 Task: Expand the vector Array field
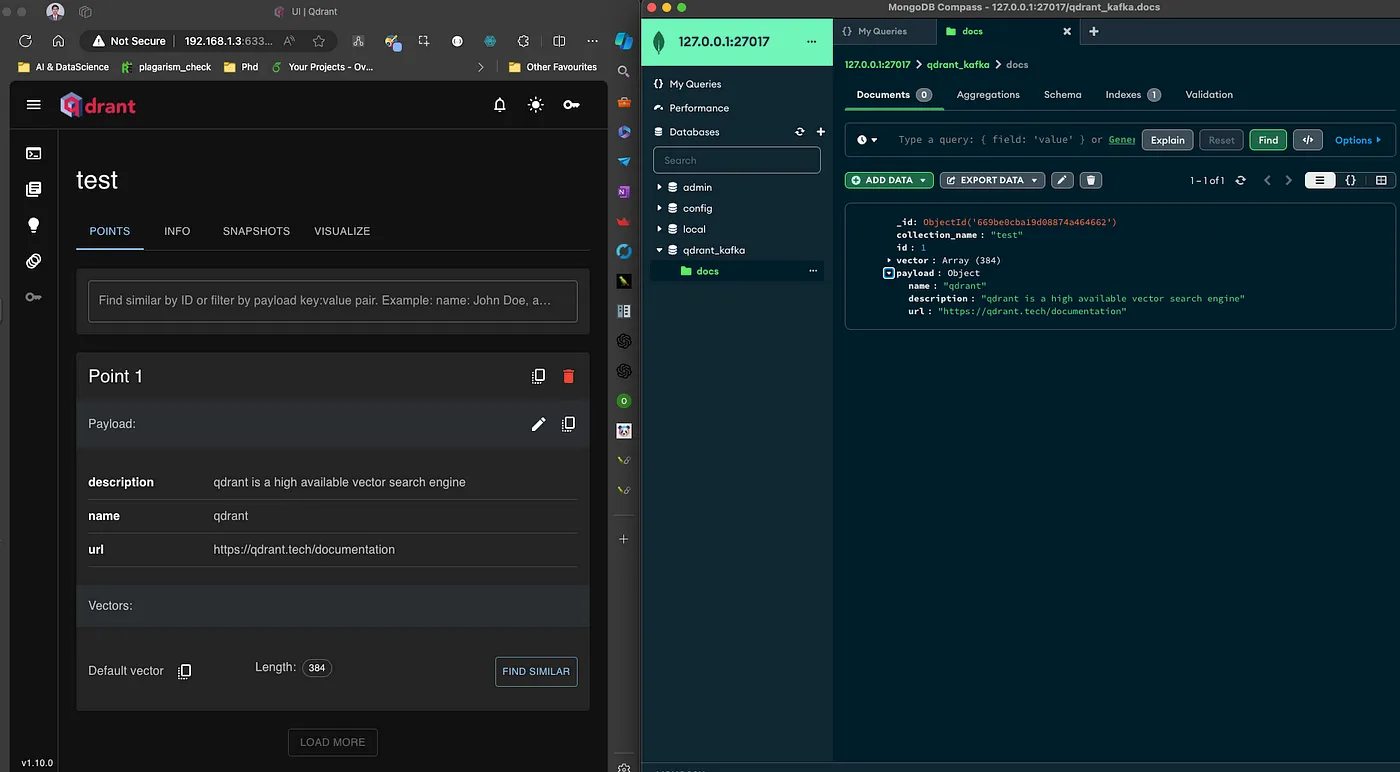point(889,260)
